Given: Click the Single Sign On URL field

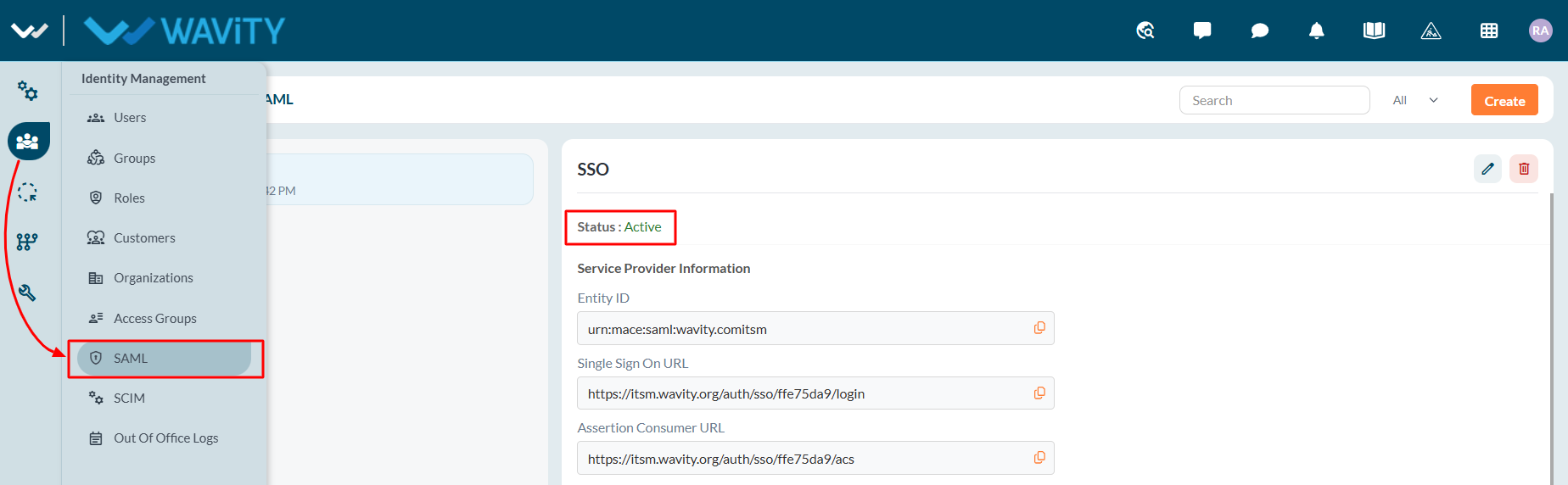Looking at the screenshot, I should [815, 393].
